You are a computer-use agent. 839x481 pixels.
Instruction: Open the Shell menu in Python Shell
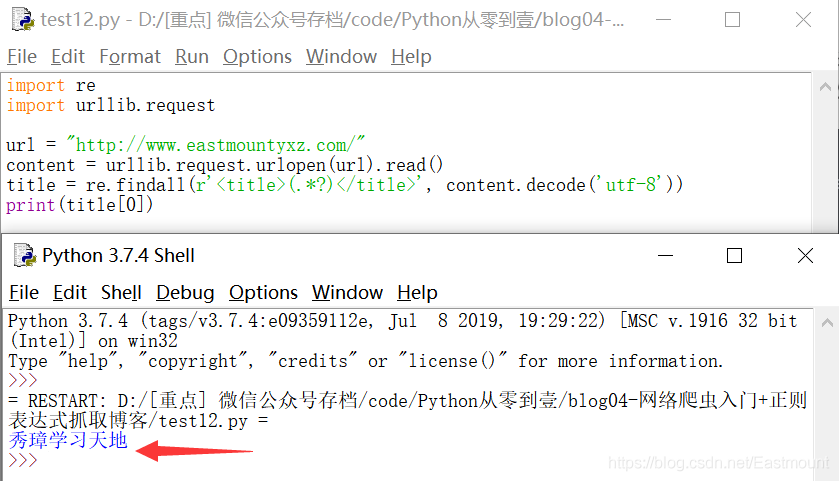[121, 293]
